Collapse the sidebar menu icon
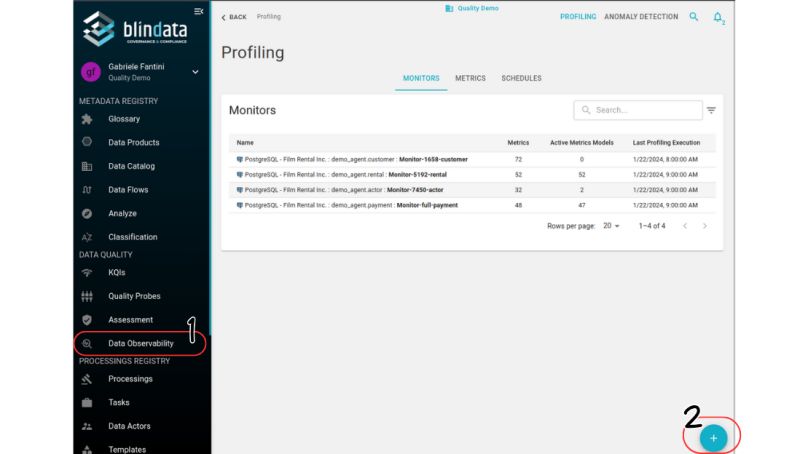The width and height of the screenshot is (800, 454). pyautogui.click(x=198, y=11)
